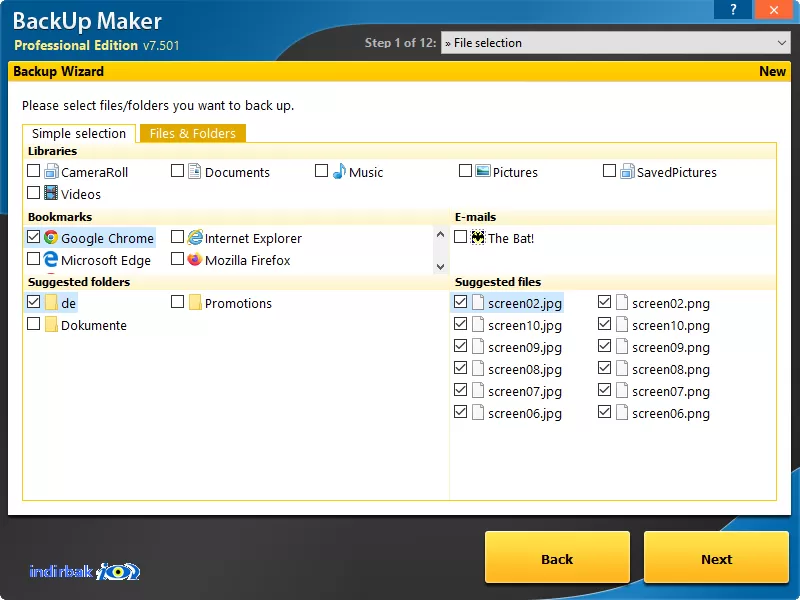800x600 pixels.
Task: Select the screen08.jpg file name
Action: (x=524, y=369)
